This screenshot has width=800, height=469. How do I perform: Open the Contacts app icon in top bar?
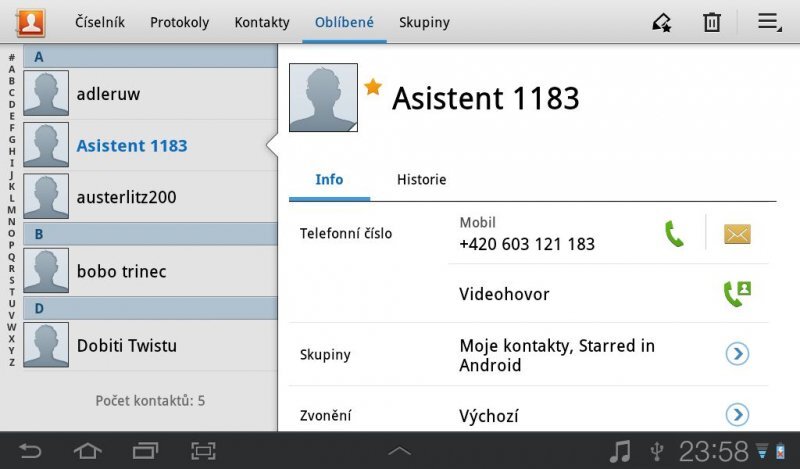coord(31,23)
